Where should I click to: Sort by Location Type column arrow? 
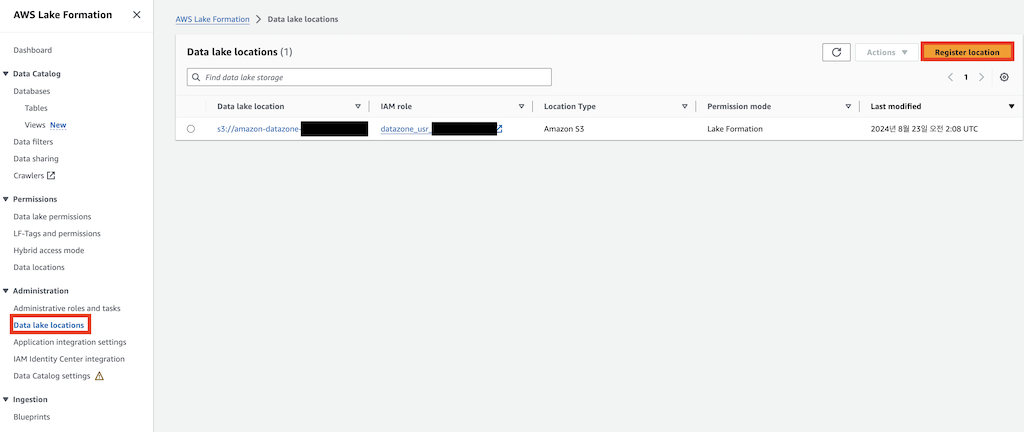coord(684,106)
